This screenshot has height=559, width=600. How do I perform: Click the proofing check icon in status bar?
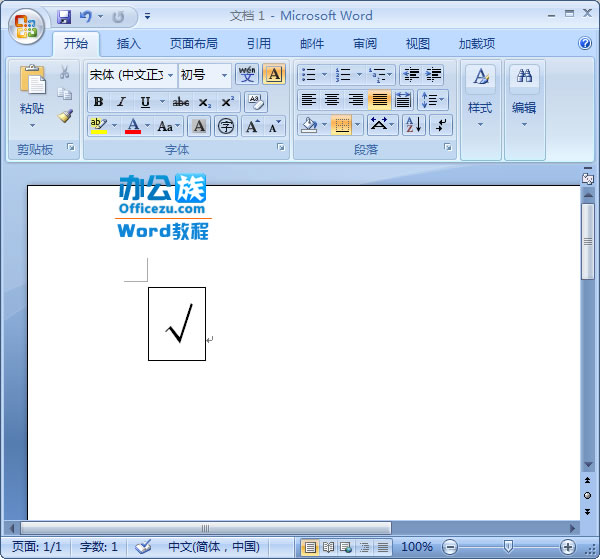143,547
